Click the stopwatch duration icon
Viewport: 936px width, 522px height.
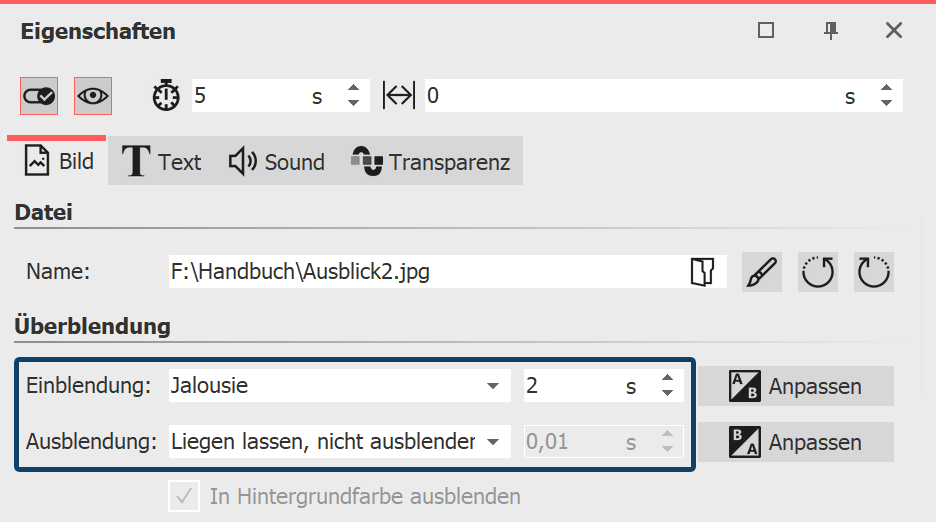(x=165, y=96)
